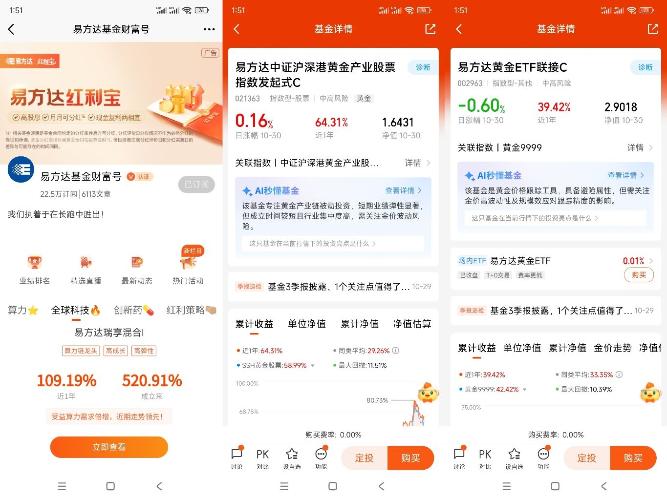Screen dimensions: 667x500
Task: Open the three-dot menu on 易方达基金财富号 page
Action: click(209, 29)
